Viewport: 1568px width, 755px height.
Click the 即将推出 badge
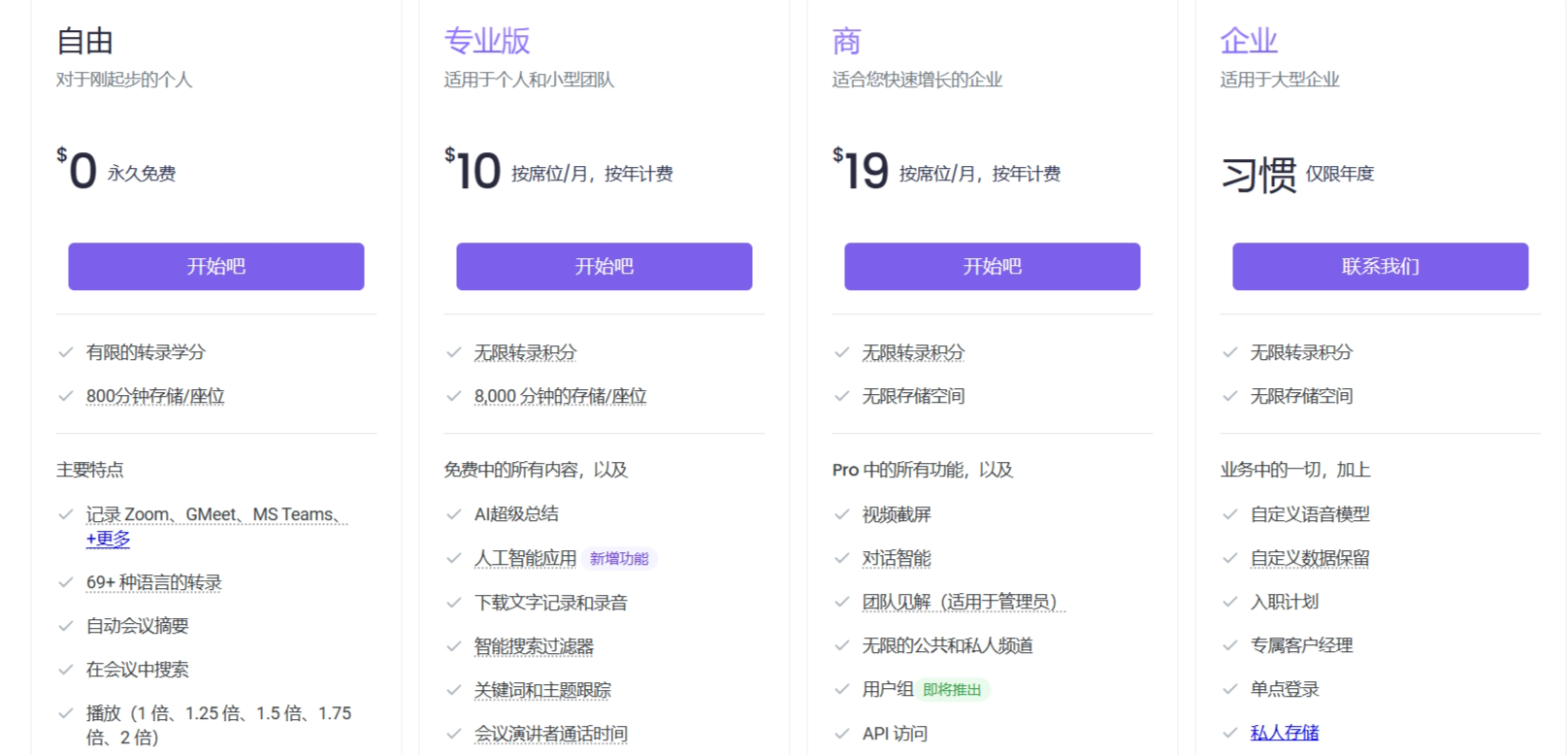coord(952,690)
